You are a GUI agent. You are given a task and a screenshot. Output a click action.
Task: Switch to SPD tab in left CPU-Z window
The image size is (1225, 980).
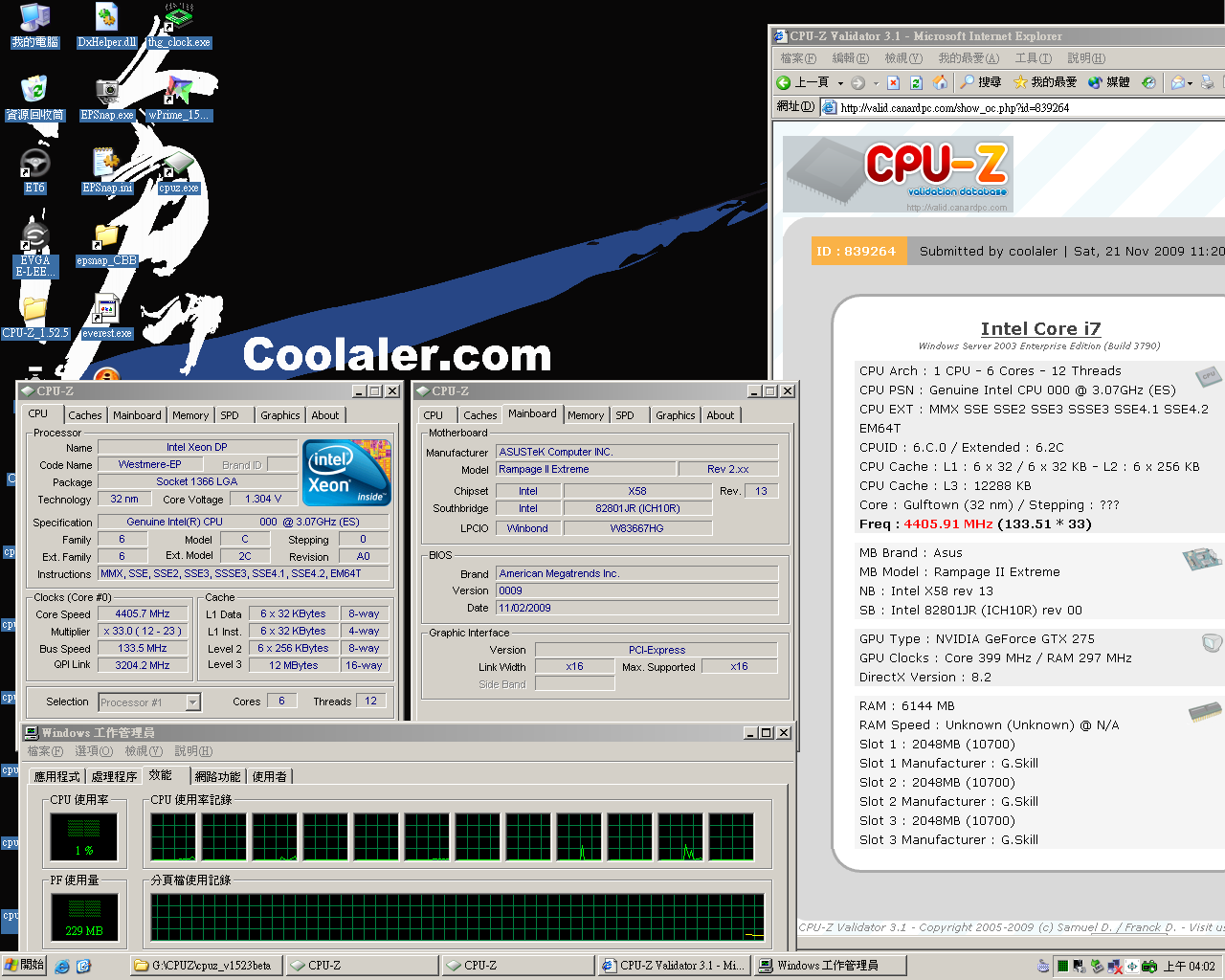tap(230, 415)
